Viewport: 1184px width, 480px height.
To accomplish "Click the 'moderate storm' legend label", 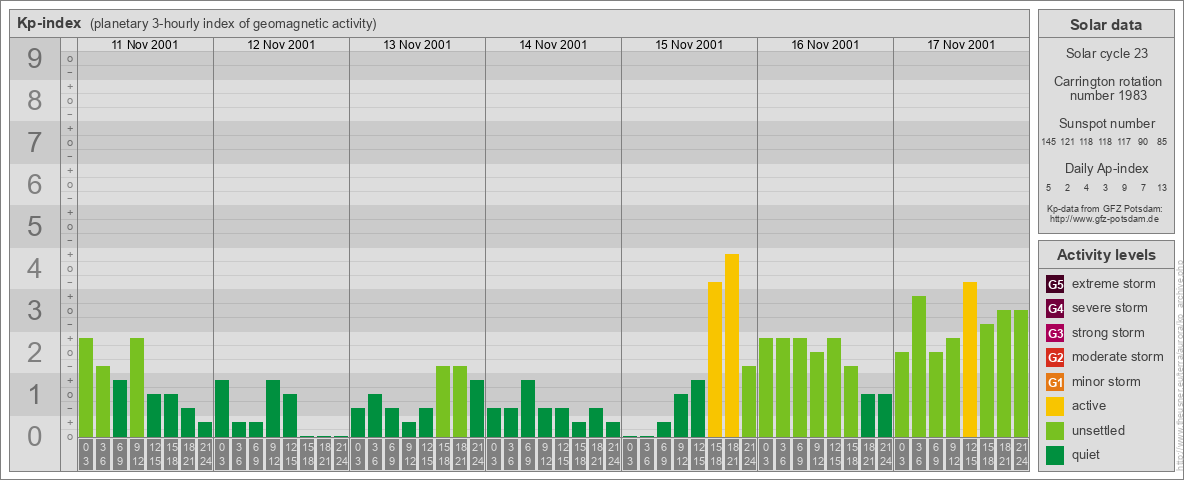I will 1118,357.
